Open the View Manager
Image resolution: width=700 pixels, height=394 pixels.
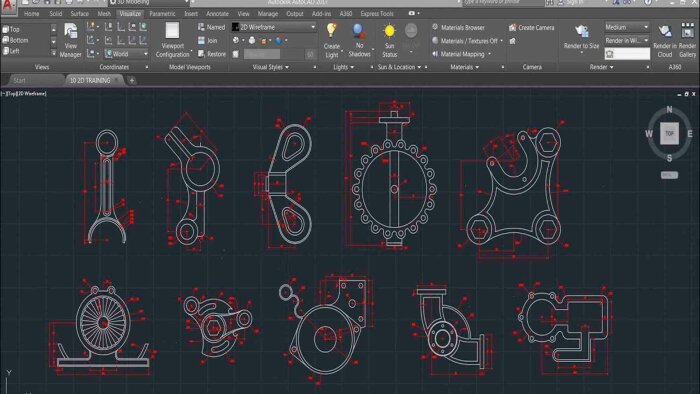[71, 40]
